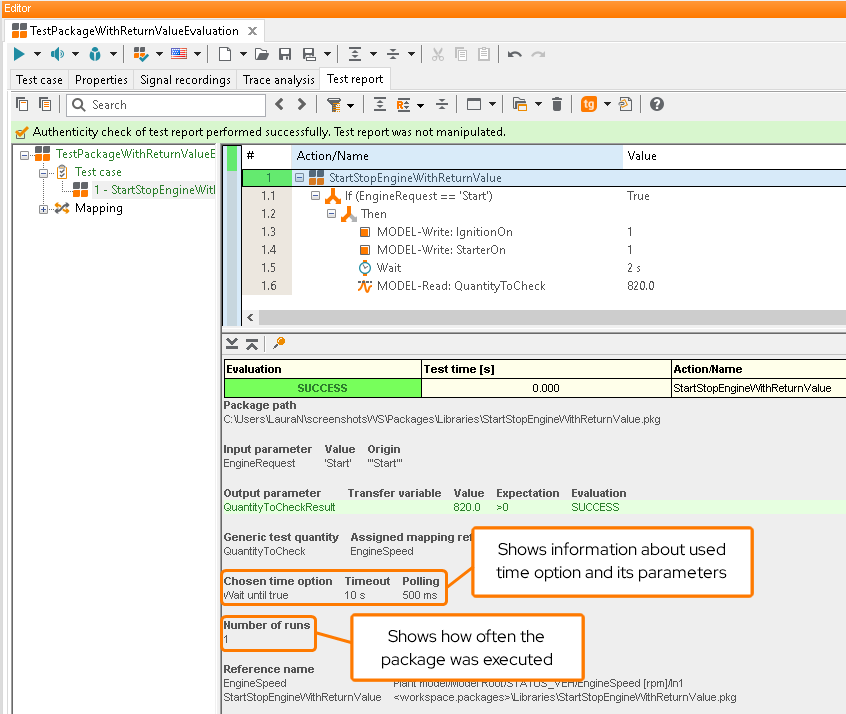Click horizontal scrollbar left arrow in report table
846x714 pixels.
tap(250, 317)
